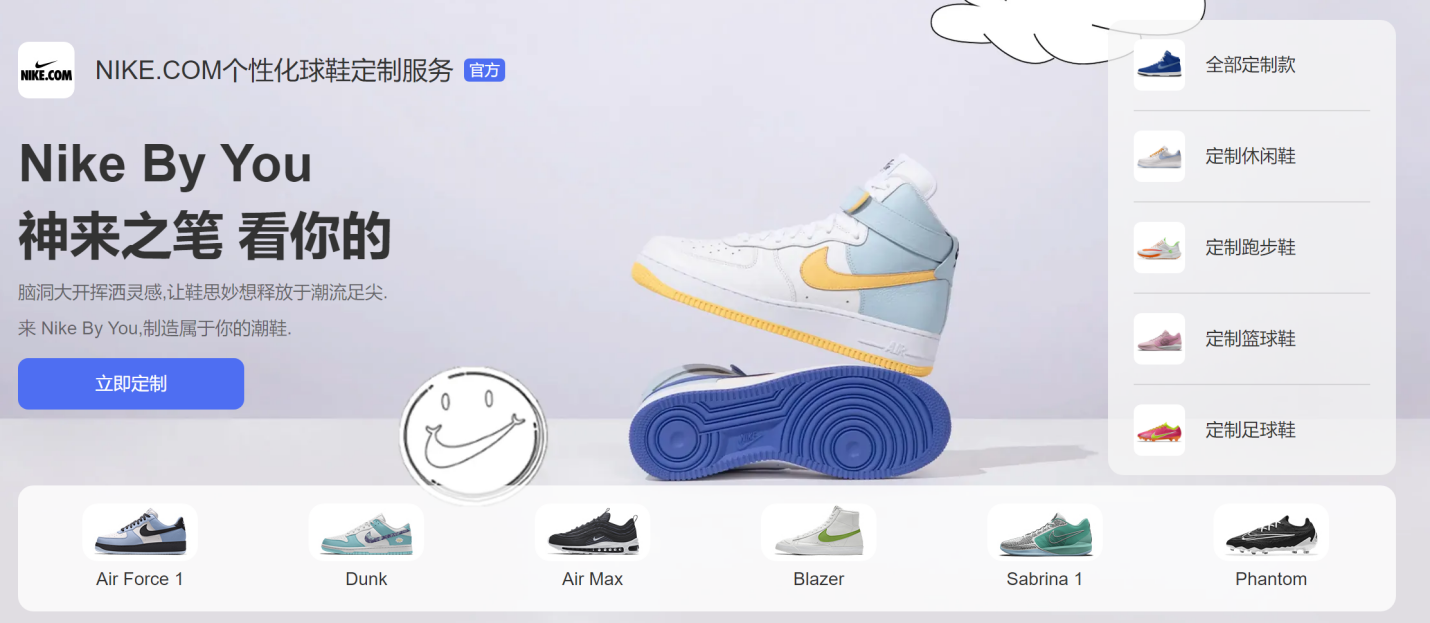Open the Air Max shoe thumbnail
1430x623 pixels.
[592, 532]
